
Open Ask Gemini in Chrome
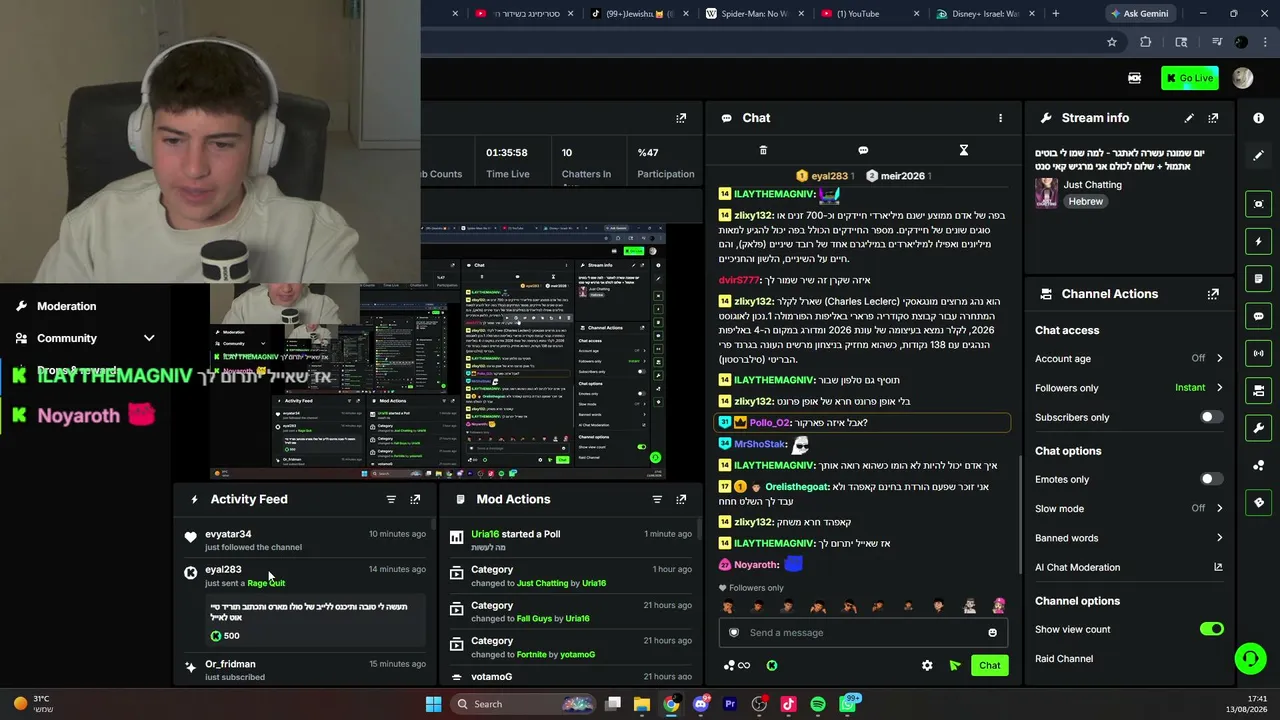coord(1138,14)
